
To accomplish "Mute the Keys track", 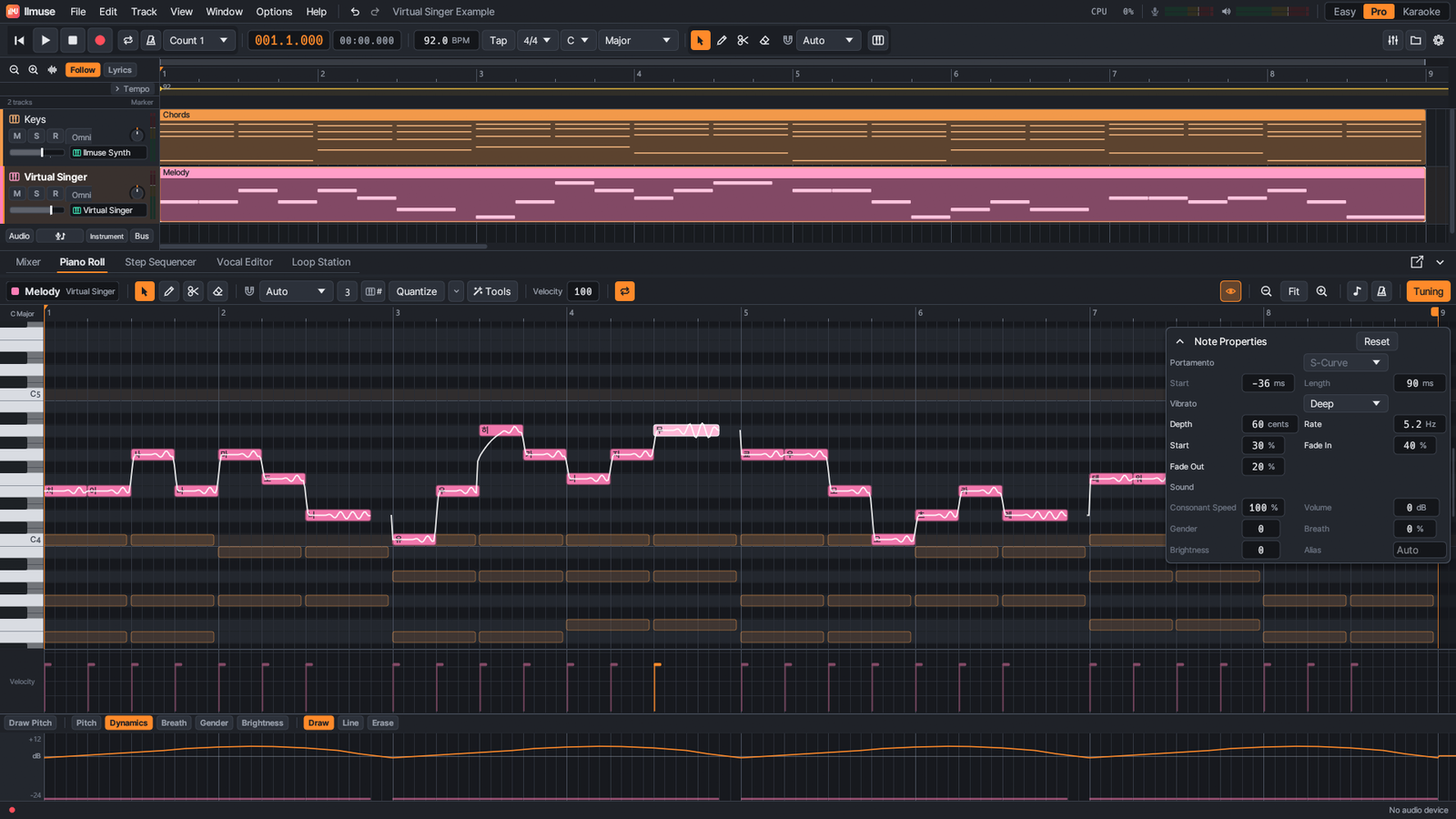I will click(16, 136).
